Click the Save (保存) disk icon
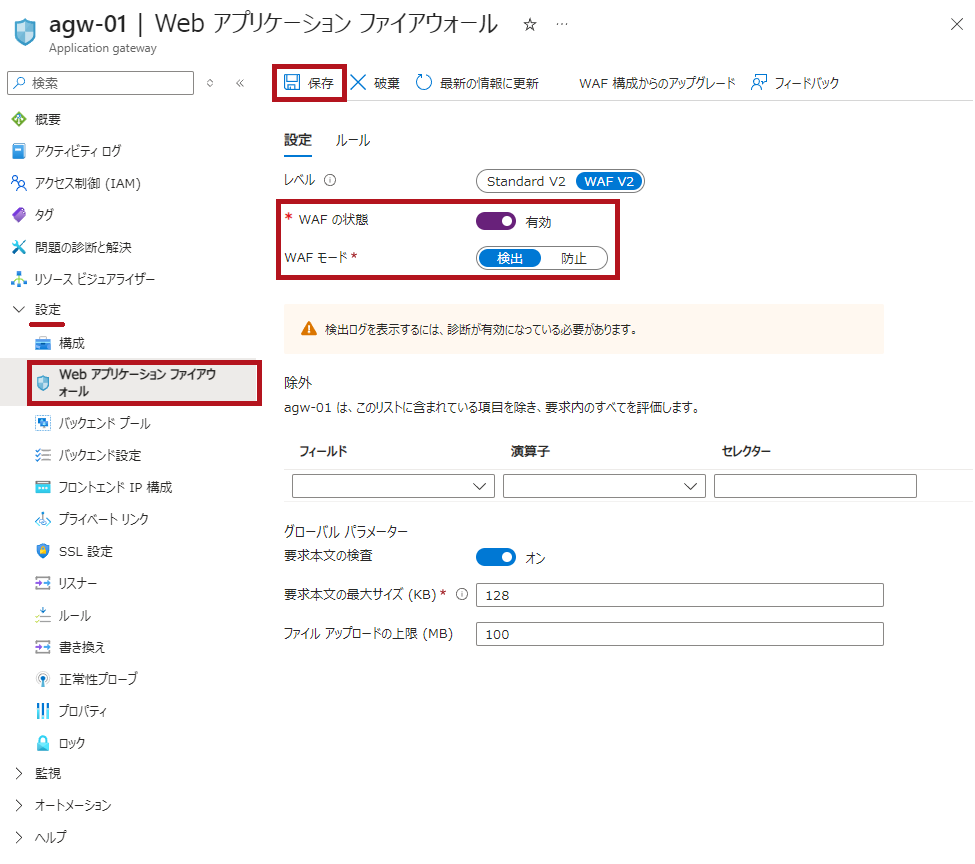Screen dimensions: 975x864 coord(292,83)
